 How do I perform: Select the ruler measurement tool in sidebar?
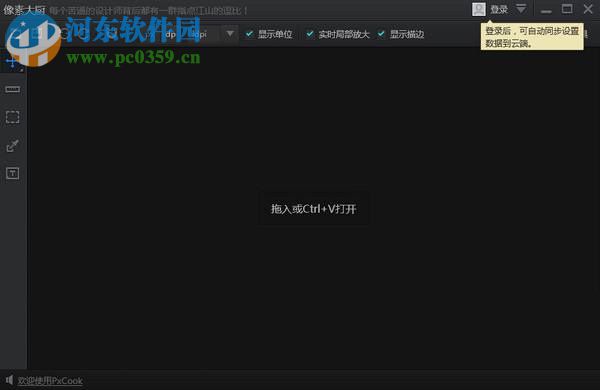(x=13, y=90)
